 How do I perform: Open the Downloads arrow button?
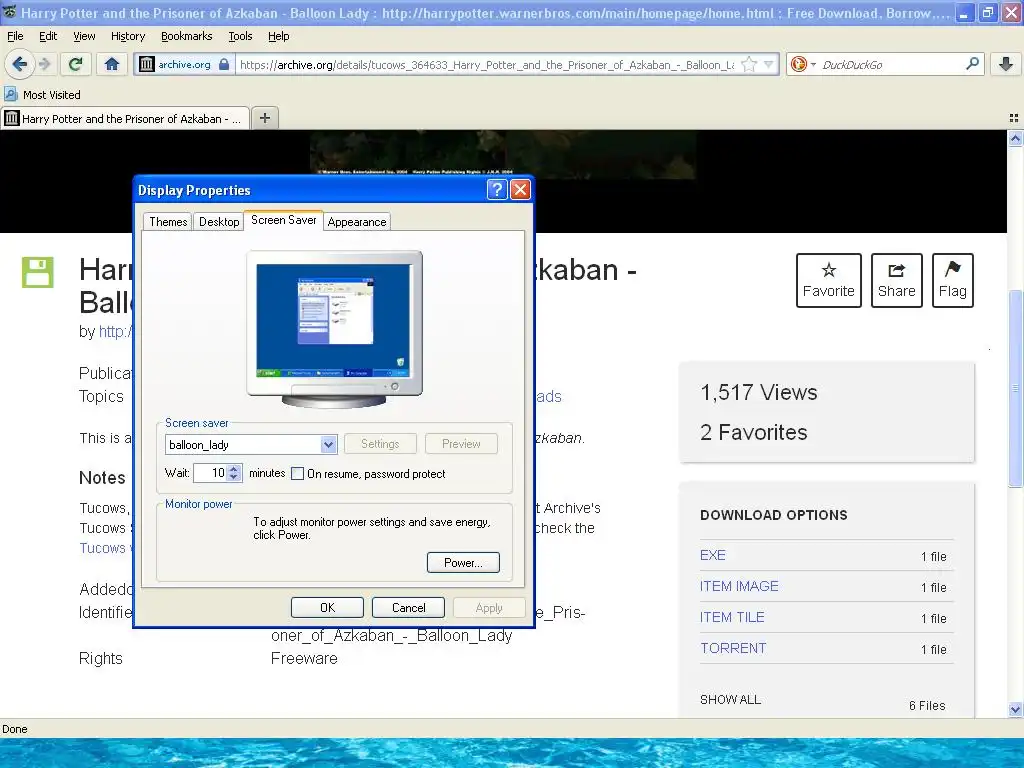1006,64
